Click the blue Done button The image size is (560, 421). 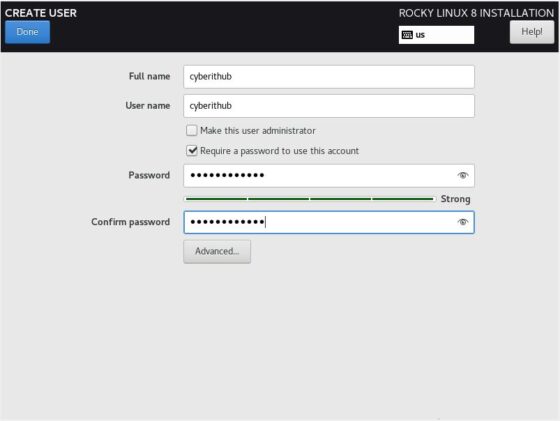point(28,32)
